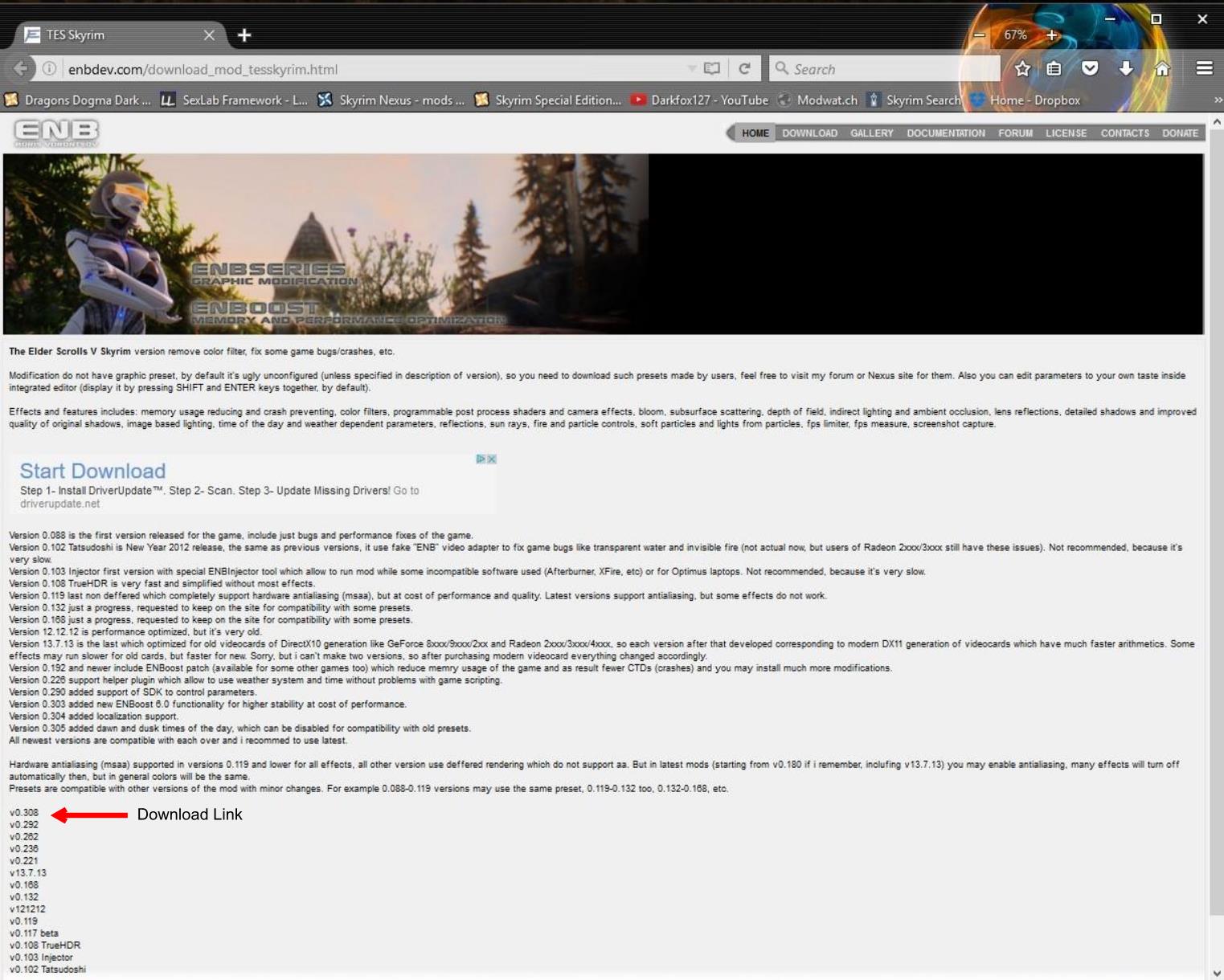Click the page scrollbar down arrow
1224x980 pixels.
tap(1217, 973)
